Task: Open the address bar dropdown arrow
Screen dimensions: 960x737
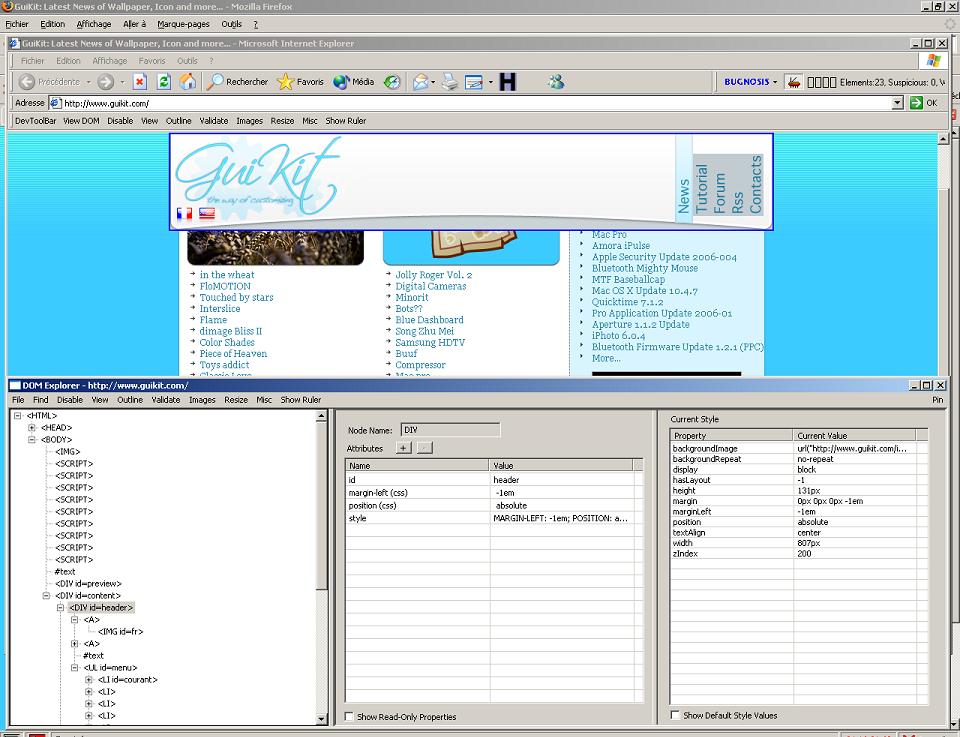Action: [x=897, y=103]
